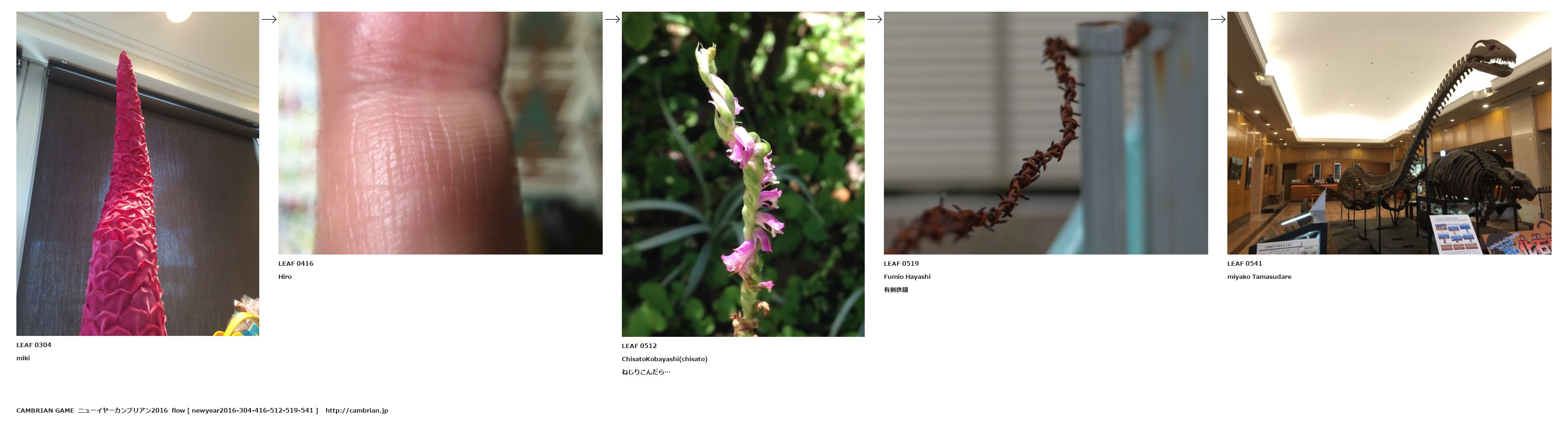Select the LEAF 0512 label
Viewport: 1568px width, 422px height.
pyautogui.click(x=639, y=346)
